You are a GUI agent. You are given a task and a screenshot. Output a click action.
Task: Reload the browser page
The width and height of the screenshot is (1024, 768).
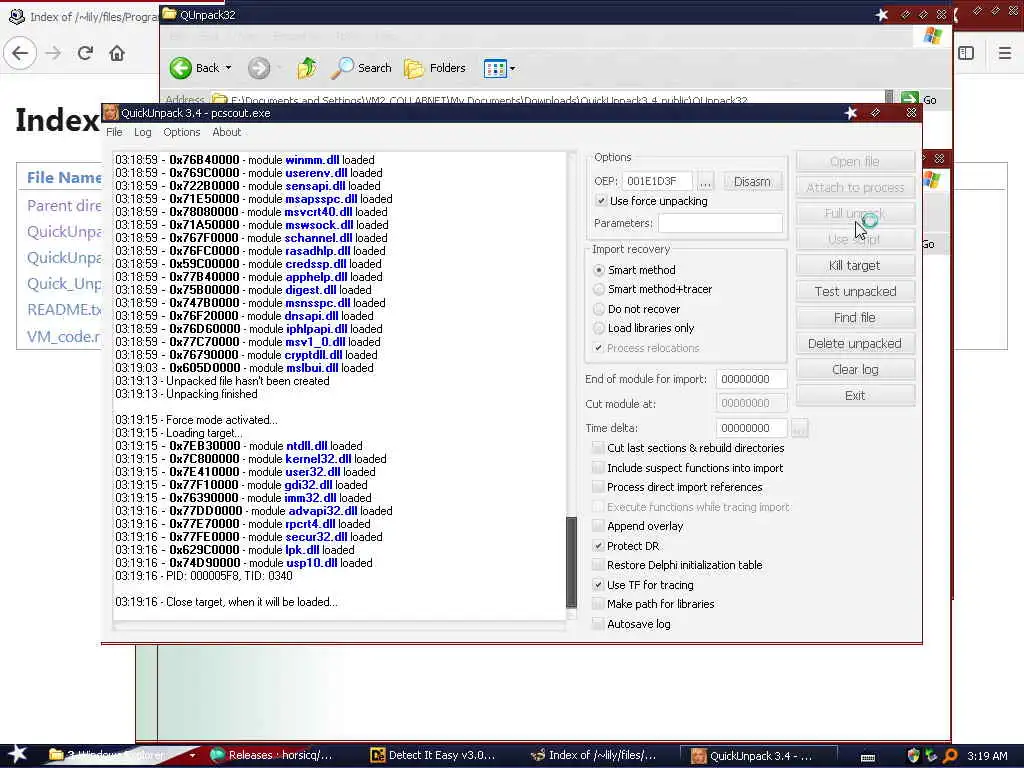85,53
